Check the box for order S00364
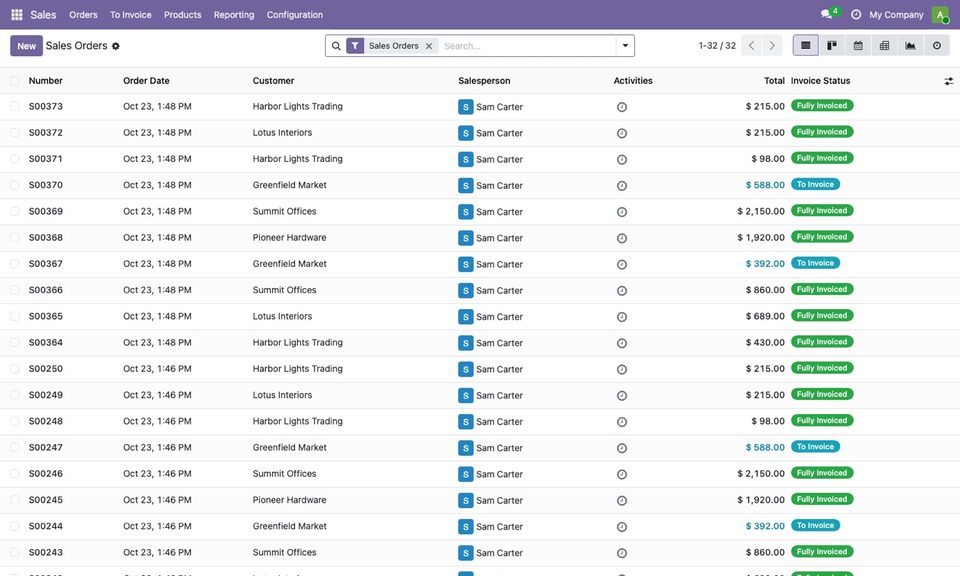960x576 pixels. (15, 343)
